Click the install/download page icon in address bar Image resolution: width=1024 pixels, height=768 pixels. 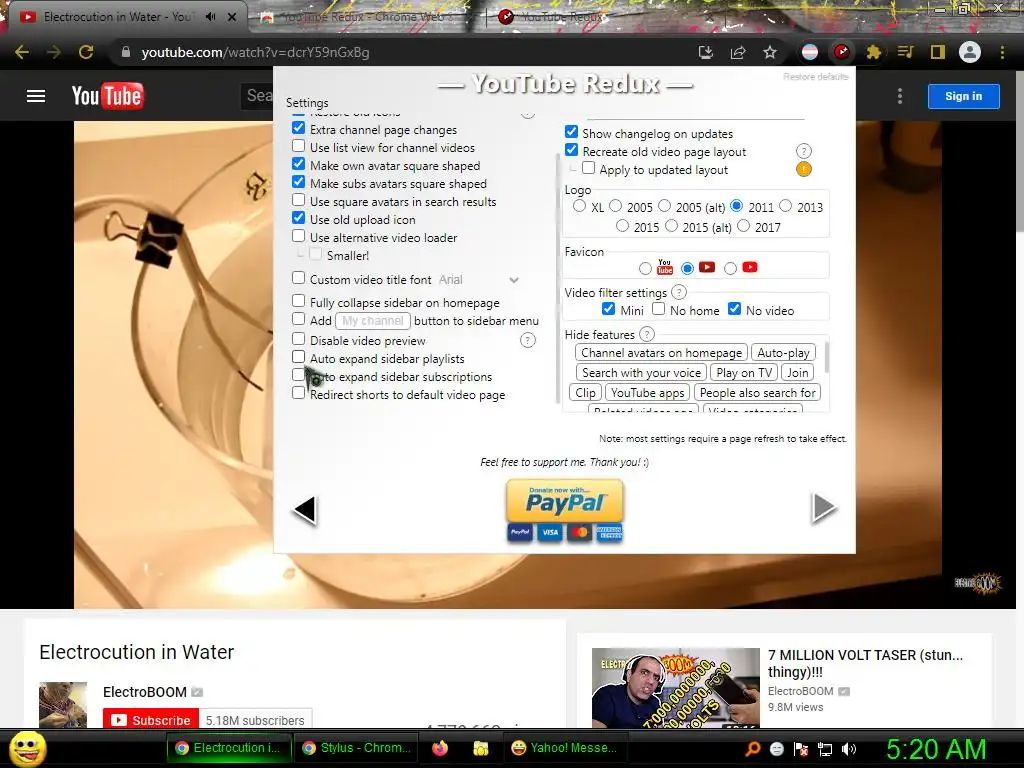[705, 52]
